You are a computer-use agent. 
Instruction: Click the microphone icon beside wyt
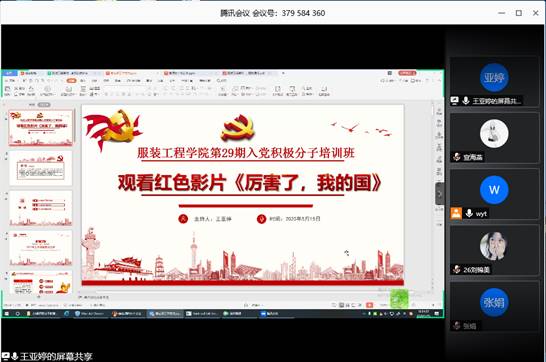[x=469, y=213]
